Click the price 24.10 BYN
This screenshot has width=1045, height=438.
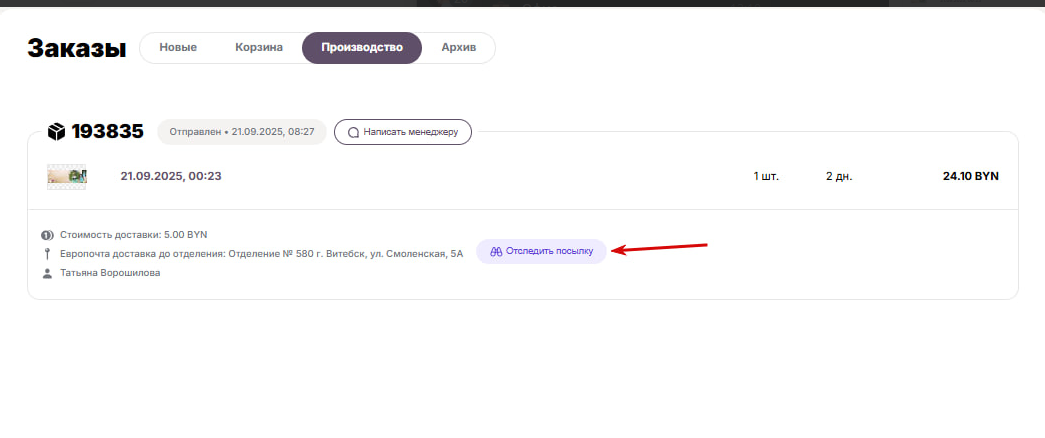coord(971,177)
